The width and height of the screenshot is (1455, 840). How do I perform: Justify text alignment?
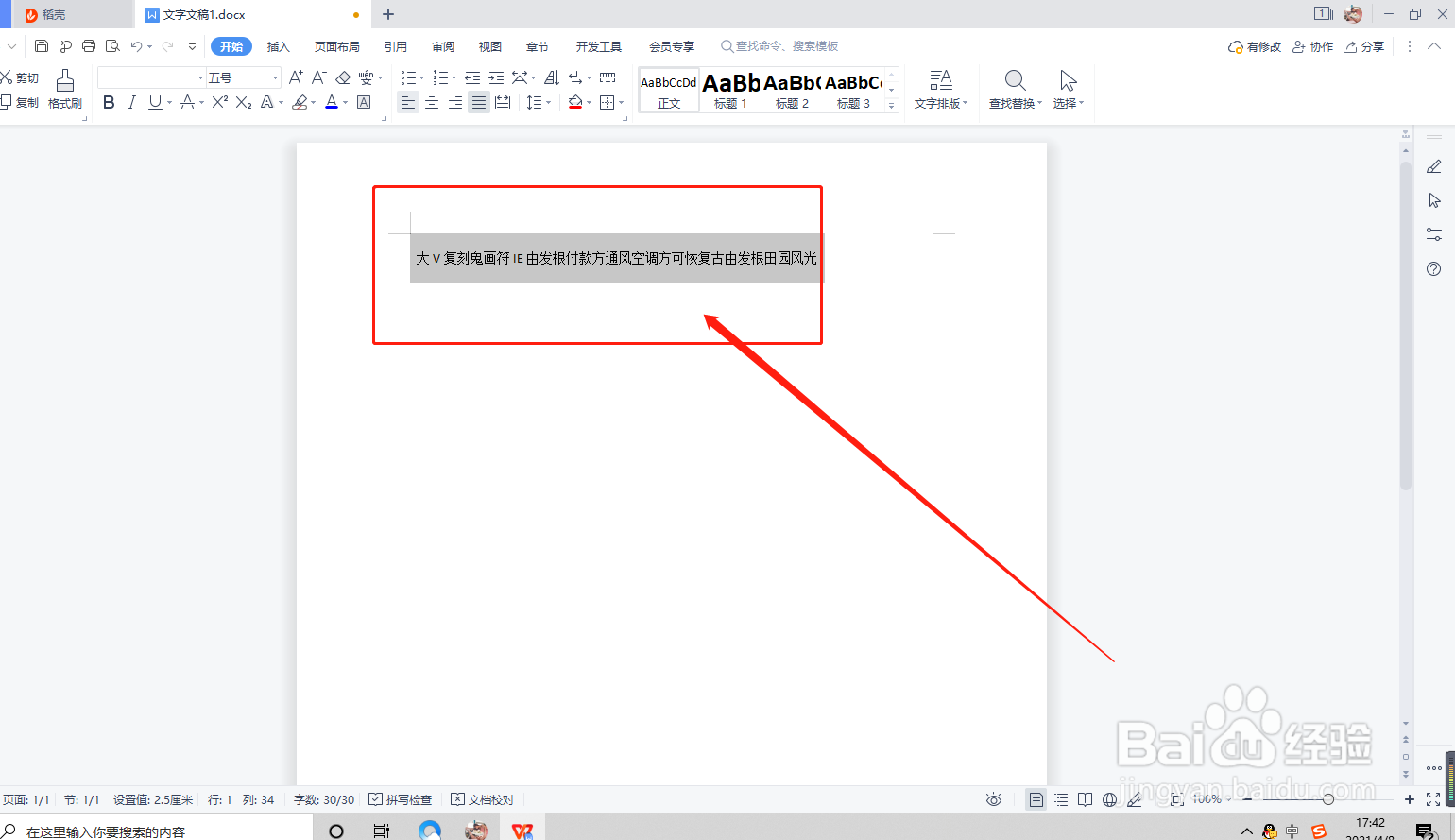click(479, 102)
